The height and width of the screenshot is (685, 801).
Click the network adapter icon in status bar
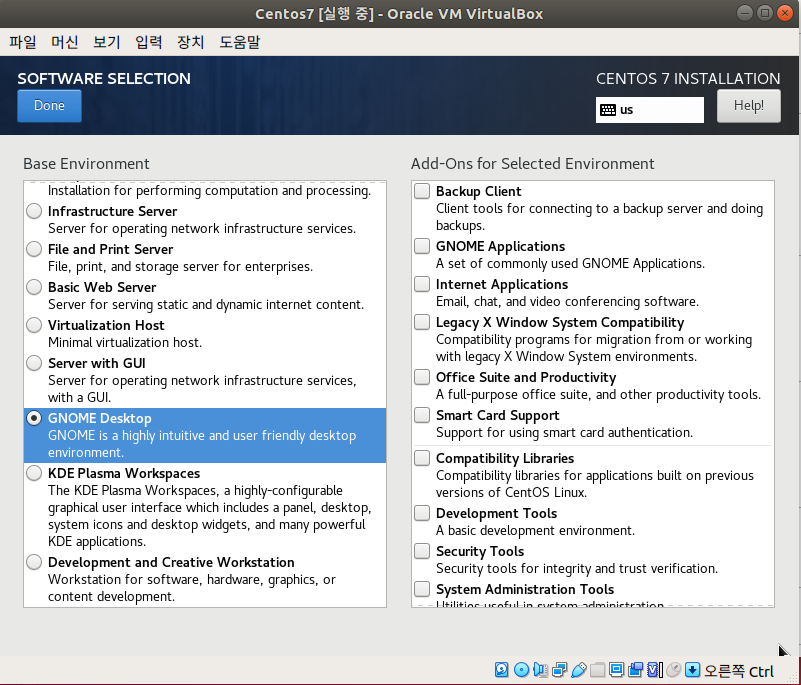pyautogui.click(x=559, y=670)
